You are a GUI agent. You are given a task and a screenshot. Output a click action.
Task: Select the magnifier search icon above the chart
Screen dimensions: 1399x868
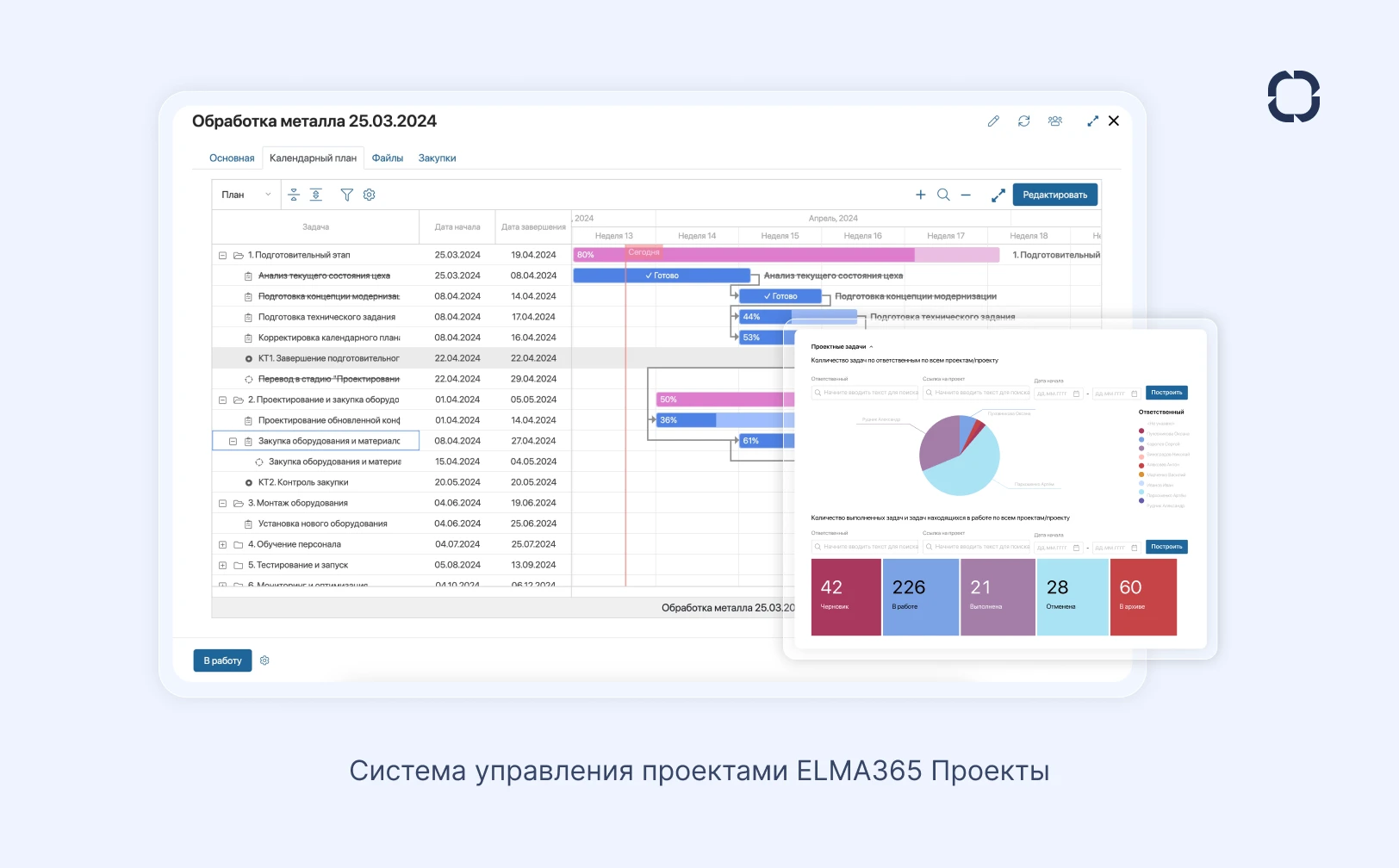[x=943, y=195]
